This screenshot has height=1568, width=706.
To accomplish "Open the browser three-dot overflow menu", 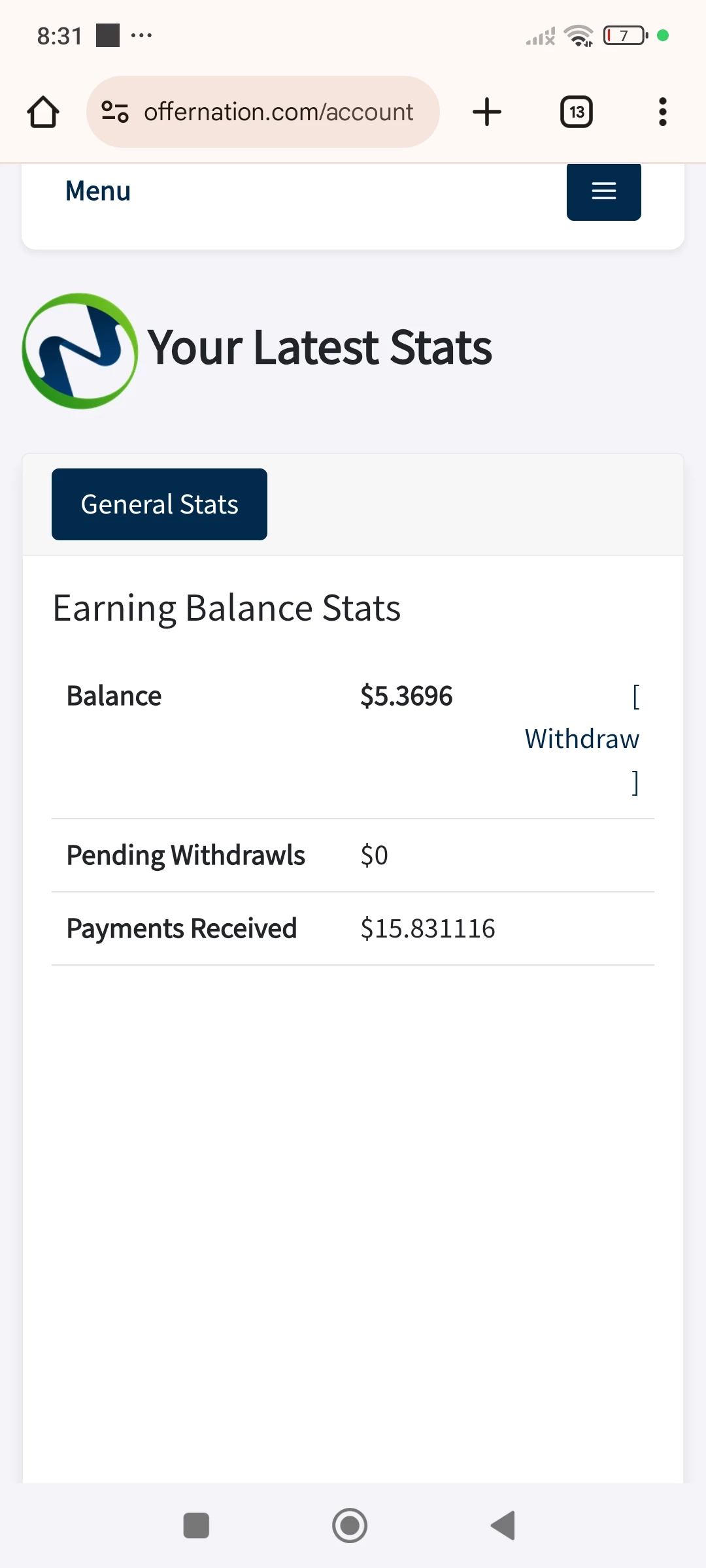I will click(663, 112).
